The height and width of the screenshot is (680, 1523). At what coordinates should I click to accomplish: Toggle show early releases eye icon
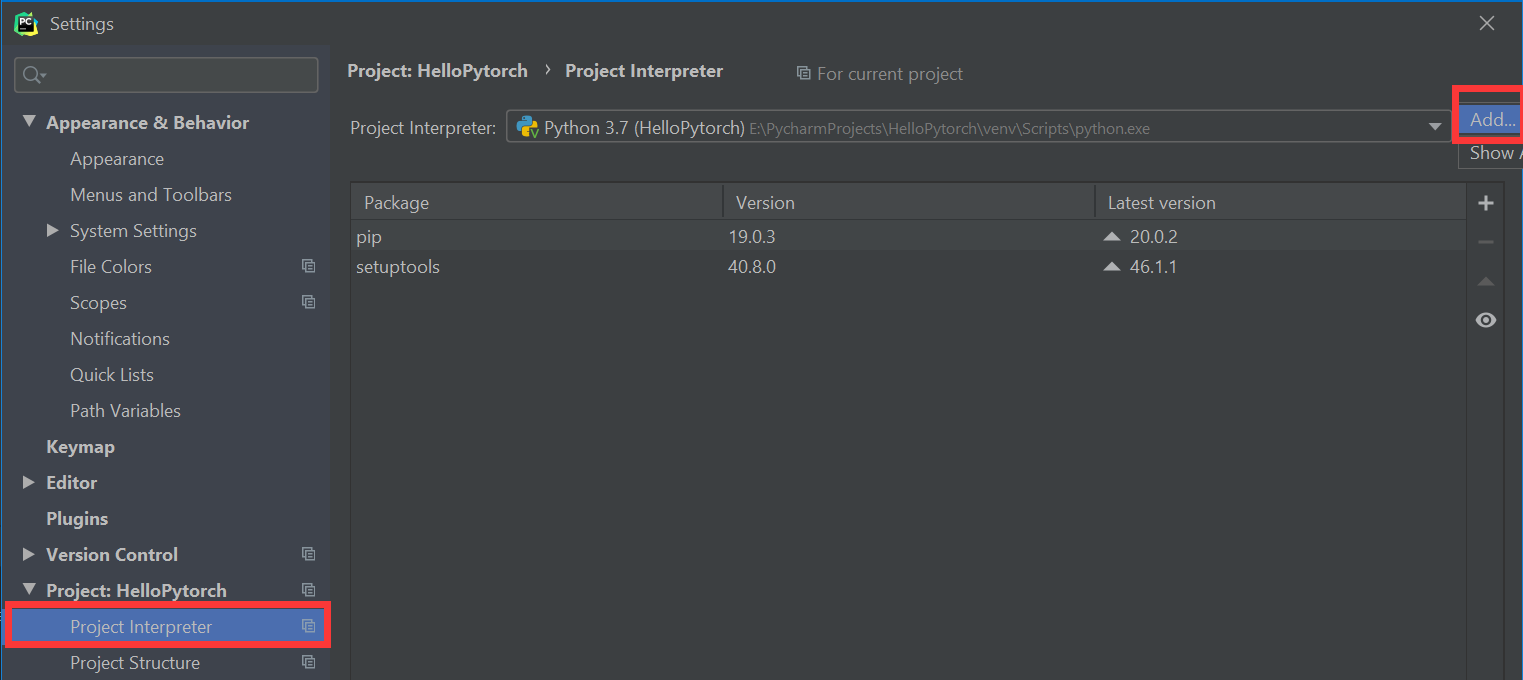(x=1486, y=320)
